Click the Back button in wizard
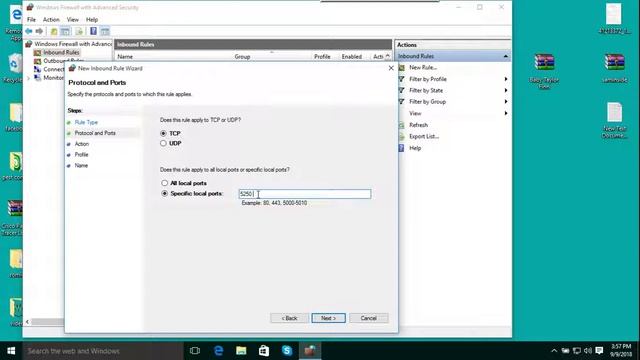This screenshot has height=360, width=640. (289, 318)
